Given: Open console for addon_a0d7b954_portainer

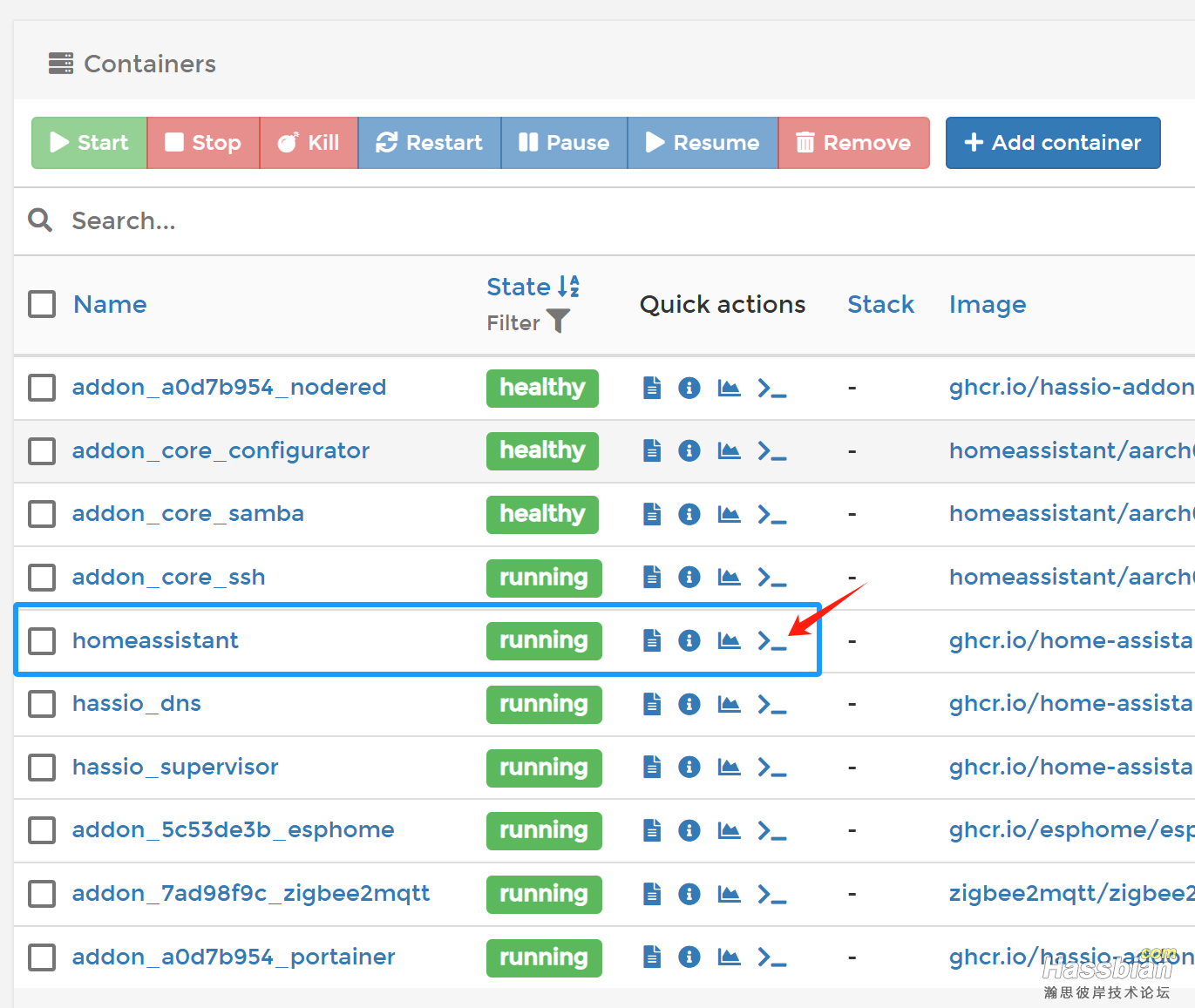Looking at the screenshot, I should 772,957.
